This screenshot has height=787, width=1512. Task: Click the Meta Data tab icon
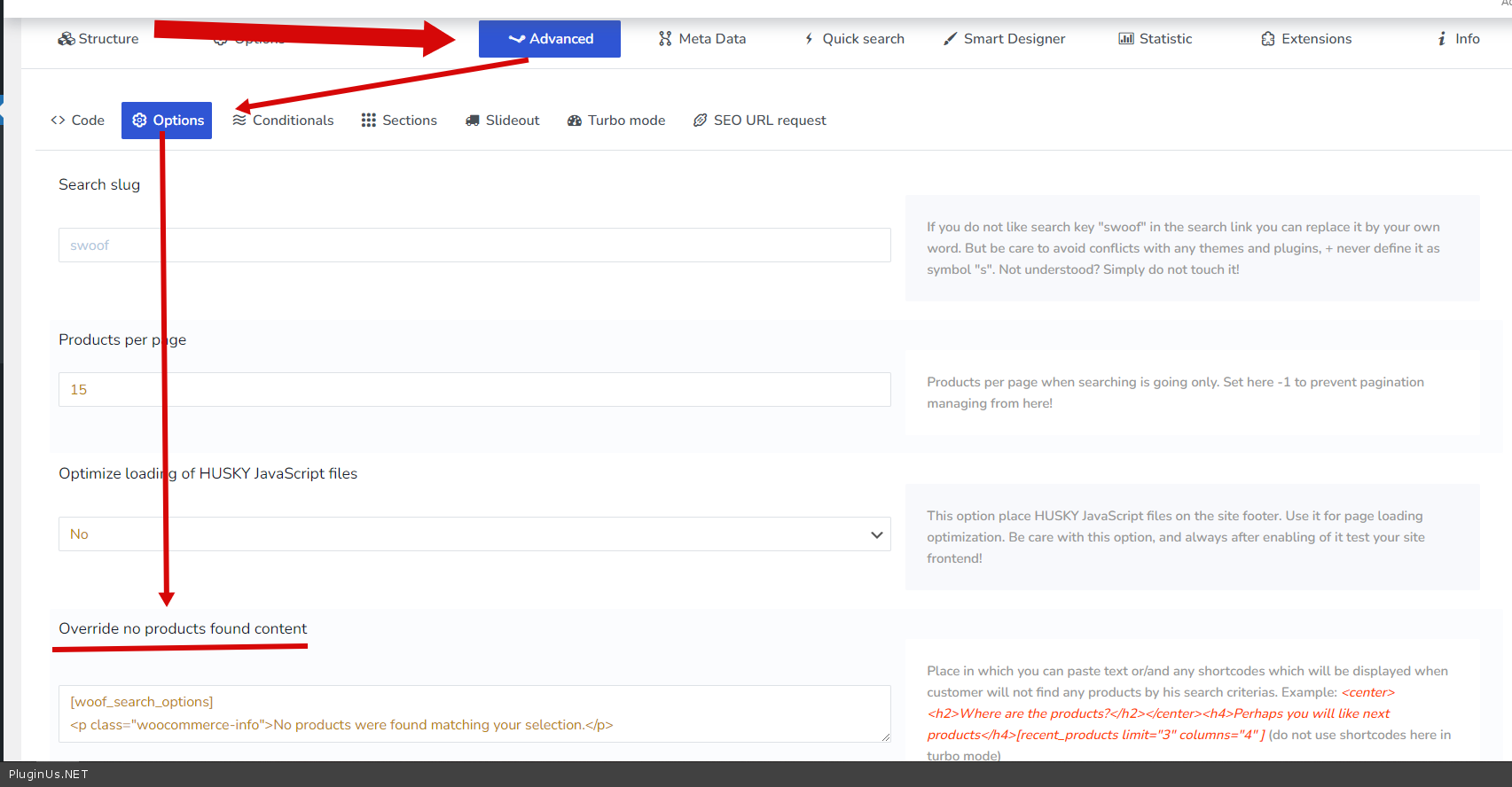pos(665,39)
